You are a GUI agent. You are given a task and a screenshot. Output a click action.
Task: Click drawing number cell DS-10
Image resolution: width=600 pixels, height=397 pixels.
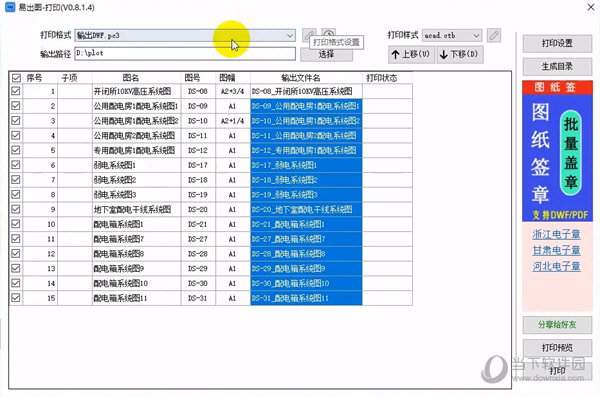coord(198,121)
